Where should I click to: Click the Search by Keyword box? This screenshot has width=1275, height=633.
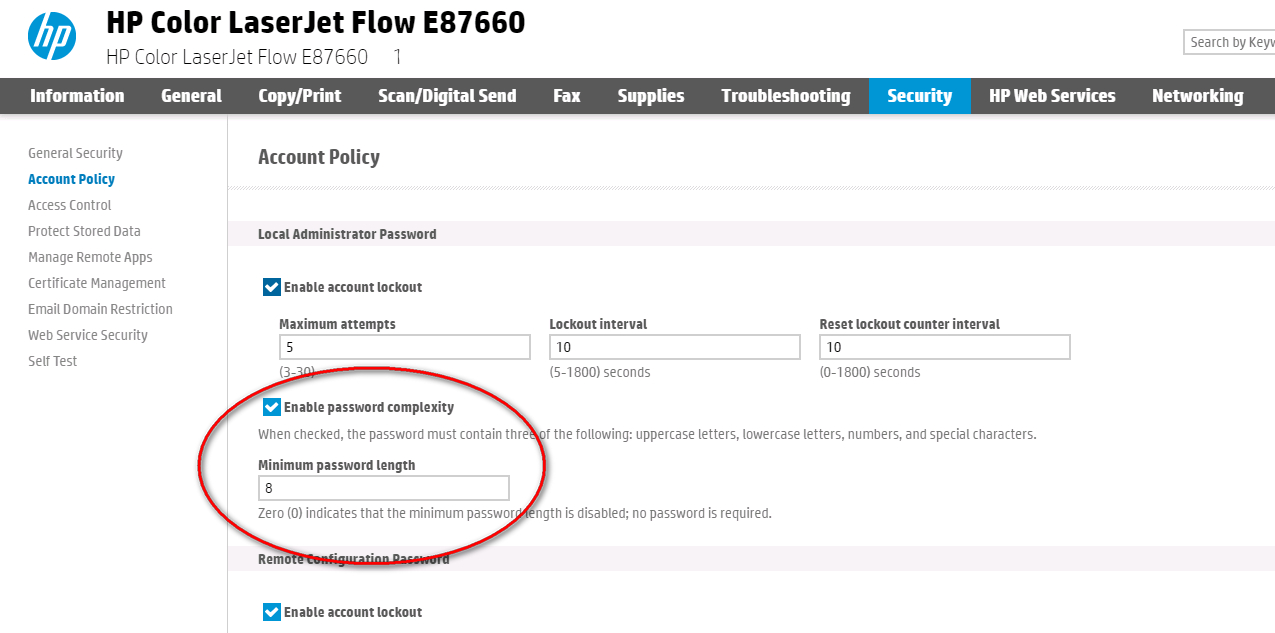1230,42
